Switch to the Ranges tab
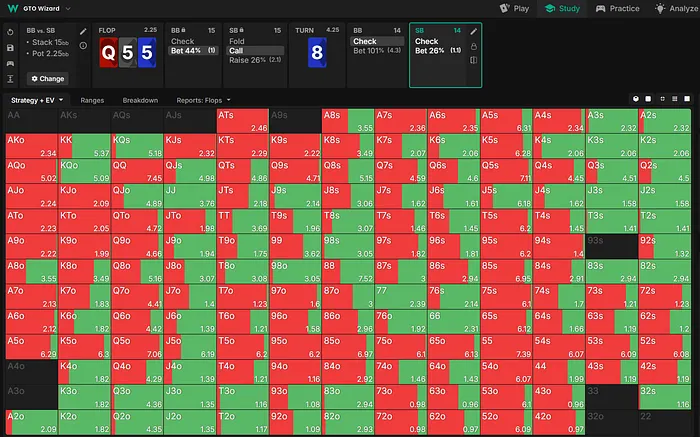700x437 pixels. point(92,101)
